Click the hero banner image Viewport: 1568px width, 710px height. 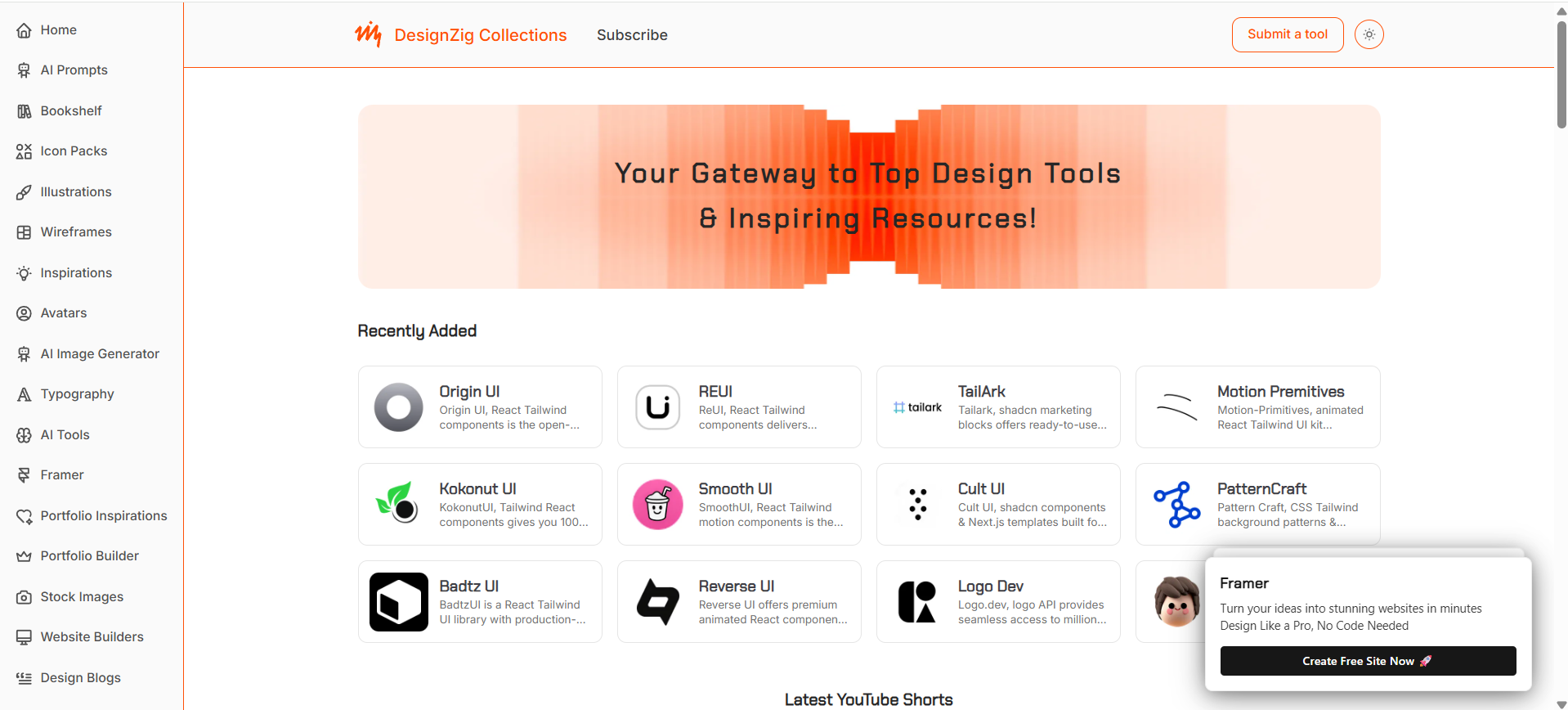(869, 196)
